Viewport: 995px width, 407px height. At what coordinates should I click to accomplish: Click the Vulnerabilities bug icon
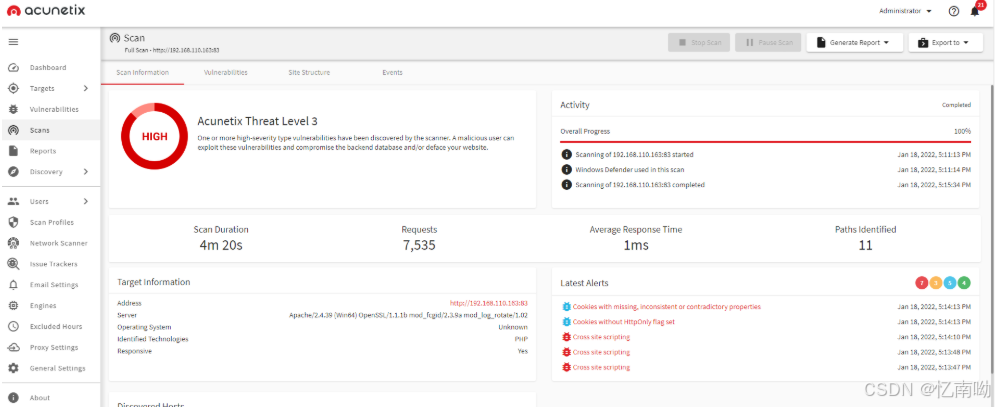(x=13, y=109)
